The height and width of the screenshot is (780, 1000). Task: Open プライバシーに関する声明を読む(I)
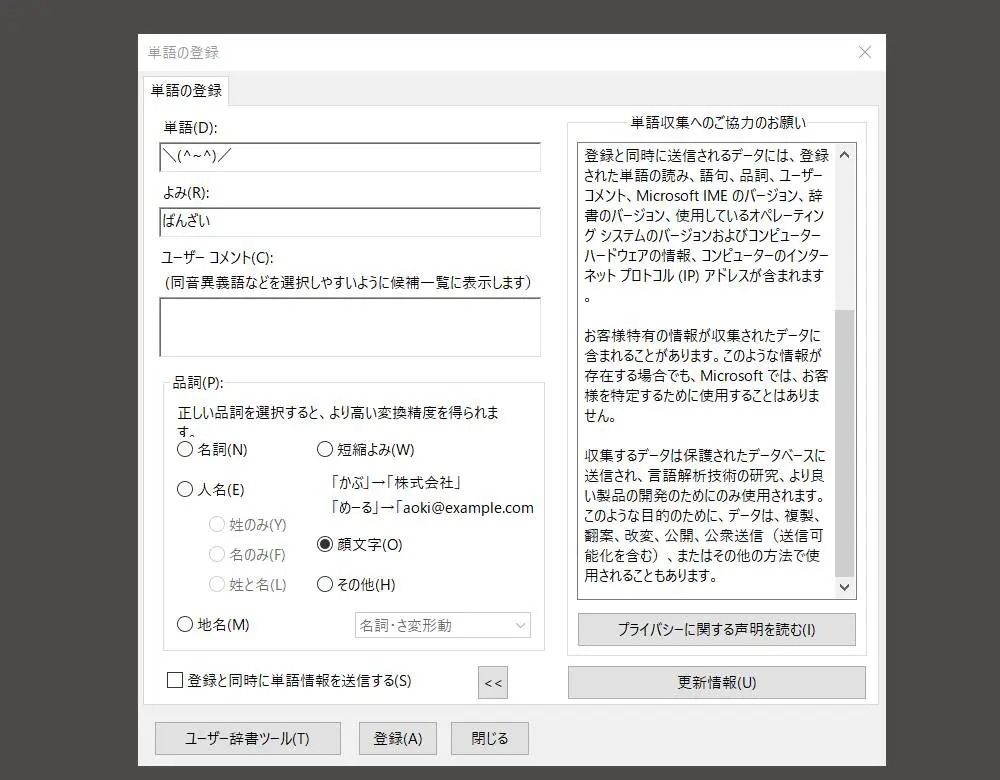(x=716, y=630)
